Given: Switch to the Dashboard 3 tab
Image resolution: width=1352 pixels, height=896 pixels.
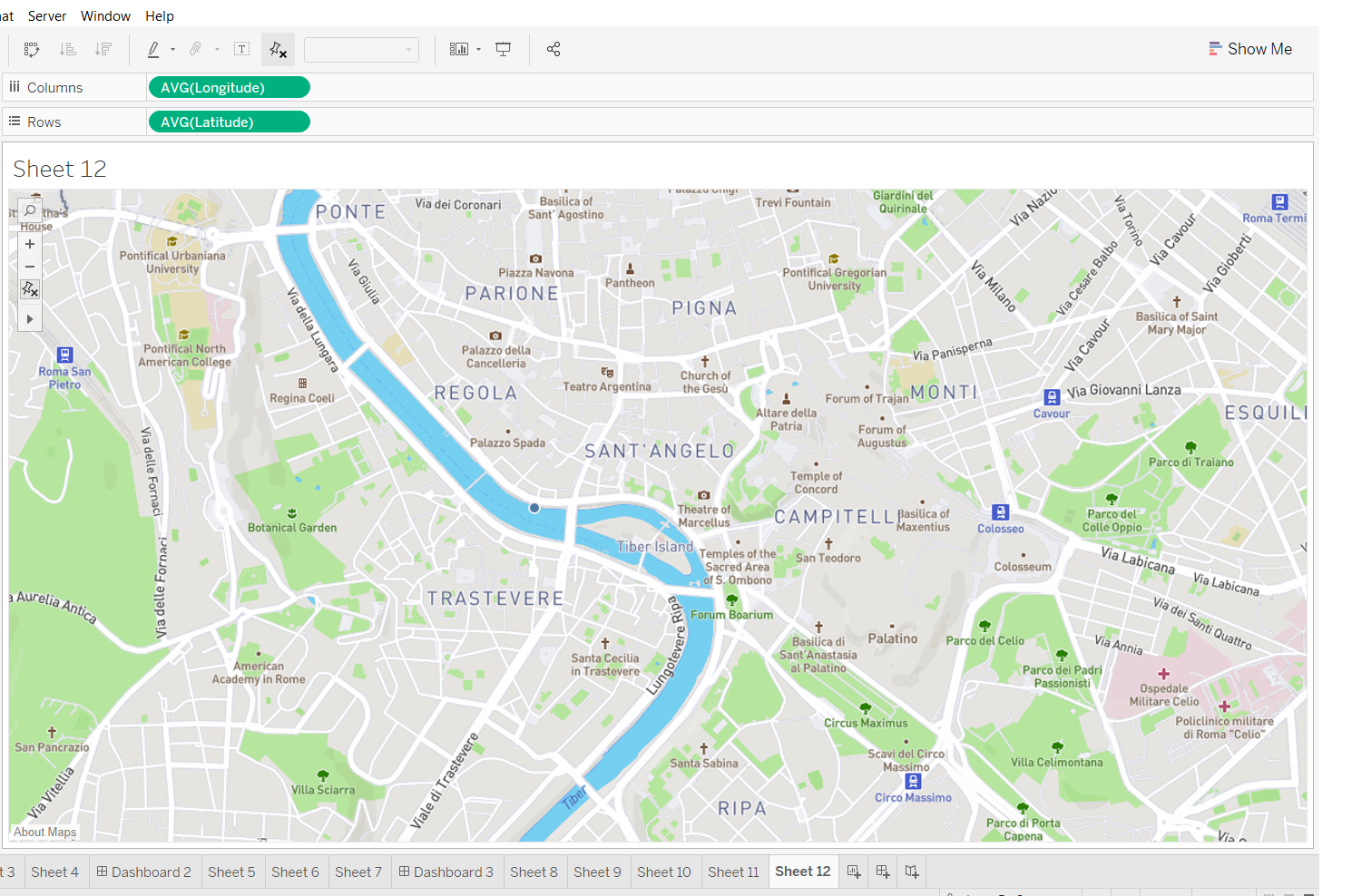Looking at the screenshot, I should (x=446, y=872).
